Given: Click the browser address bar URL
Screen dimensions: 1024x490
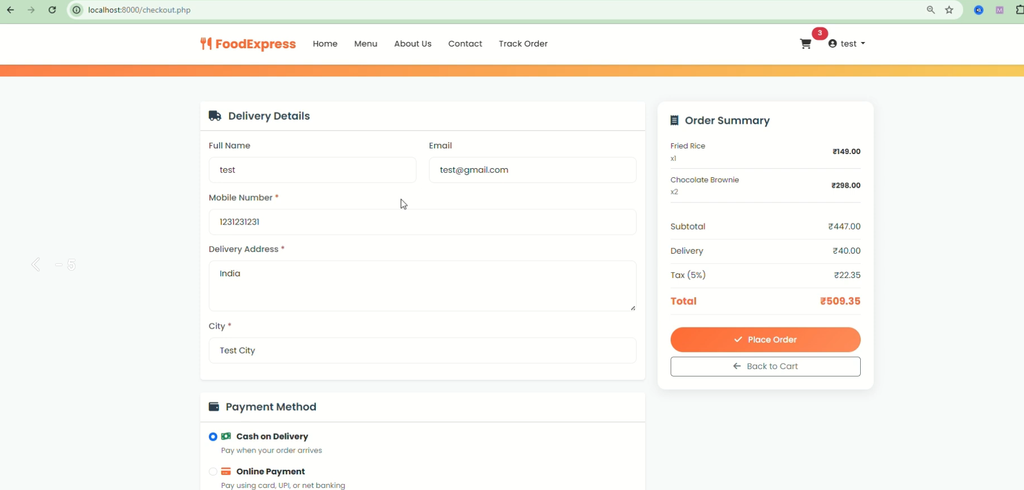Looking at the screenshot, I should point(140,10).
